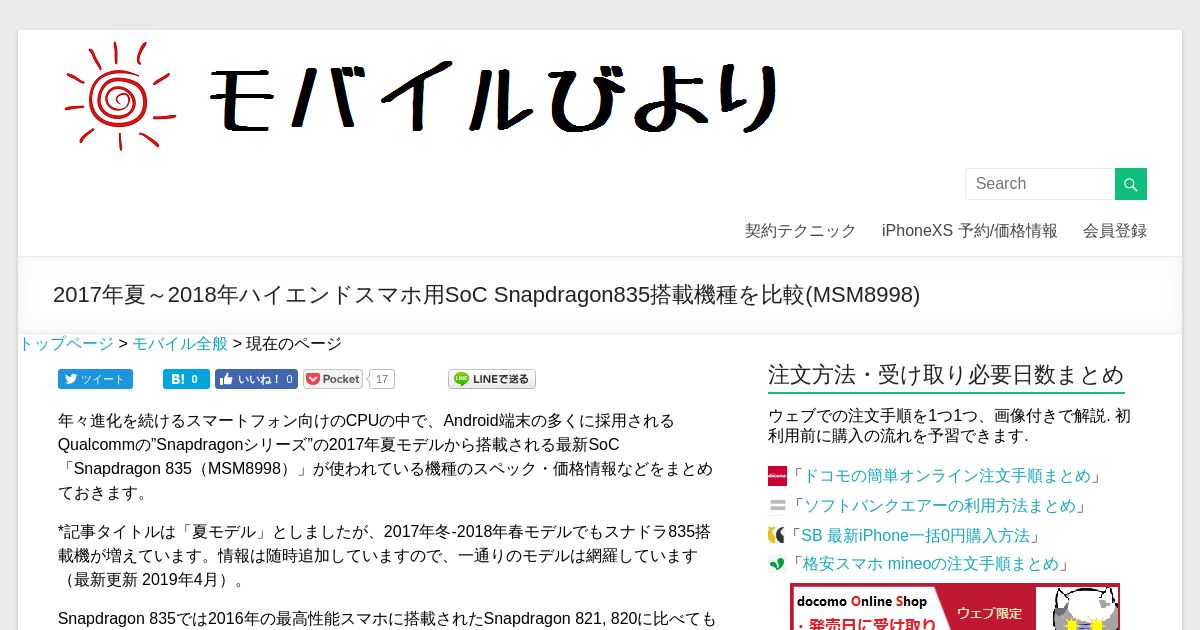The height and width of the screenshot is (630, 1200).
Task: Open the docomo Online Shop banner
Action: (955, 607)
